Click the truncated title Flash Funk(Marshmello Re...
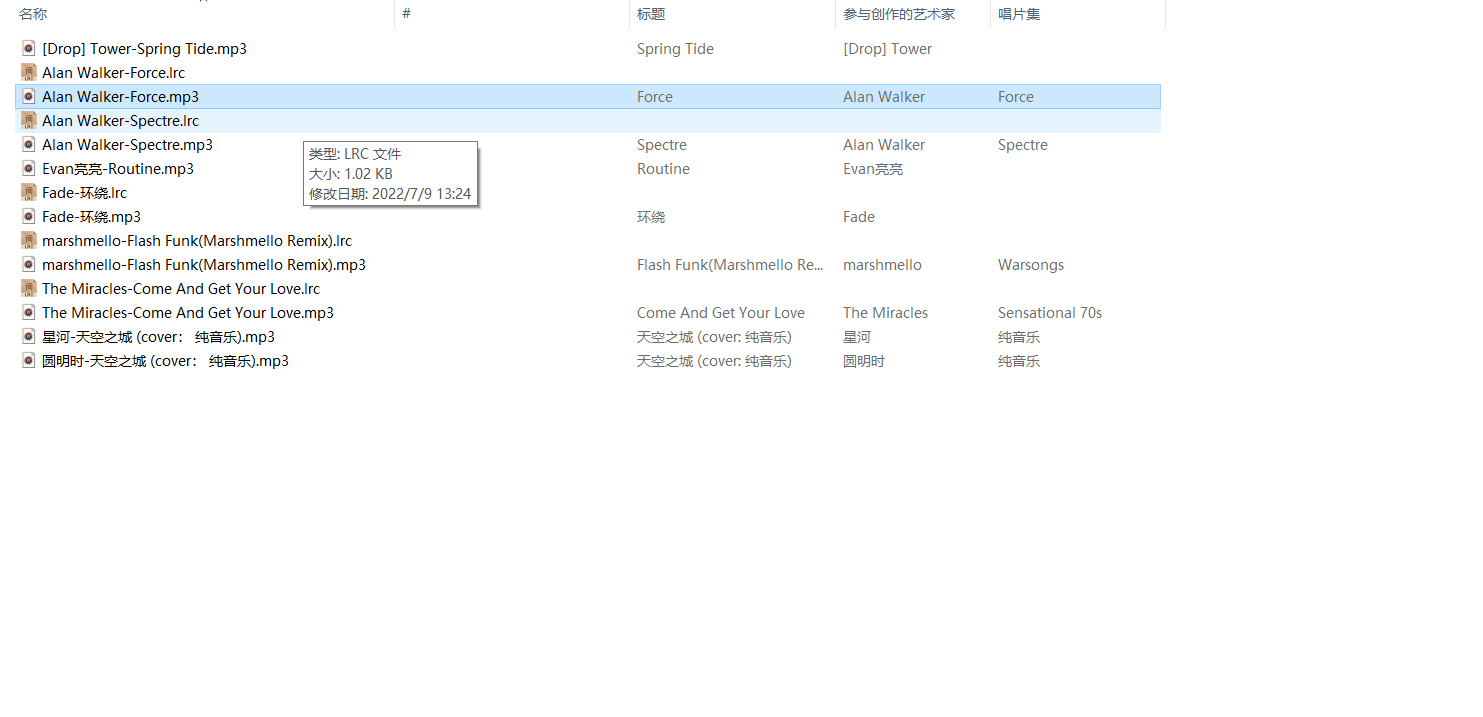Image resolution: width=1483 pixels, height=717 pixels. [730, 264]
